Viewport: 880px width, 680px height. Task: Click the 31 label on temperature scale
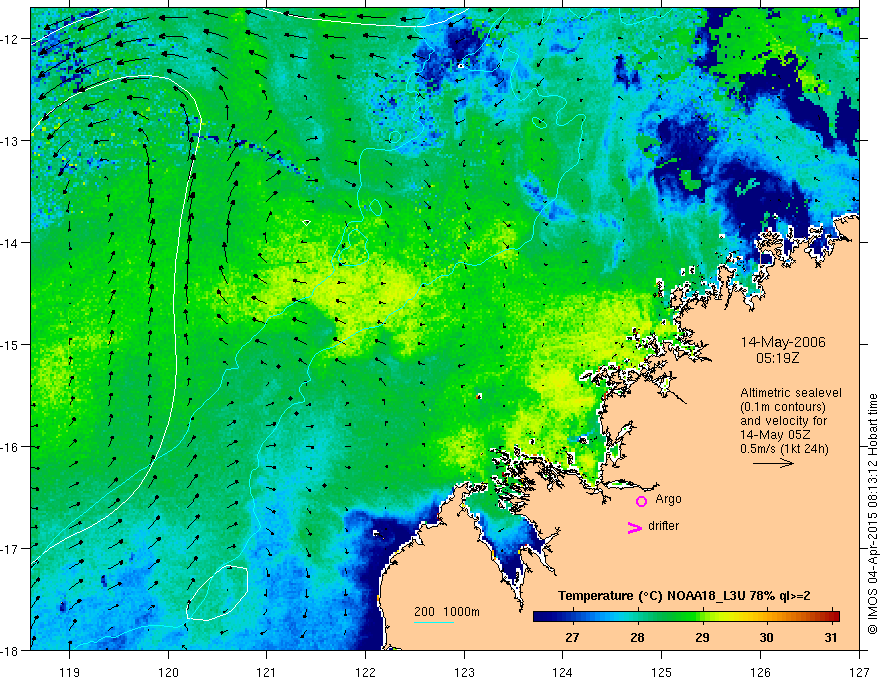click(831, 637)
